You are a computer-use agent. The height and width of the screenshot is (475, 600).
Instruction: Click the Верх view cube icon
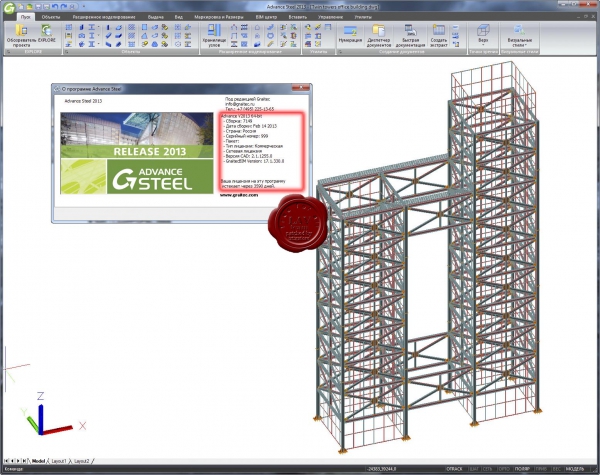pos(483,31)
